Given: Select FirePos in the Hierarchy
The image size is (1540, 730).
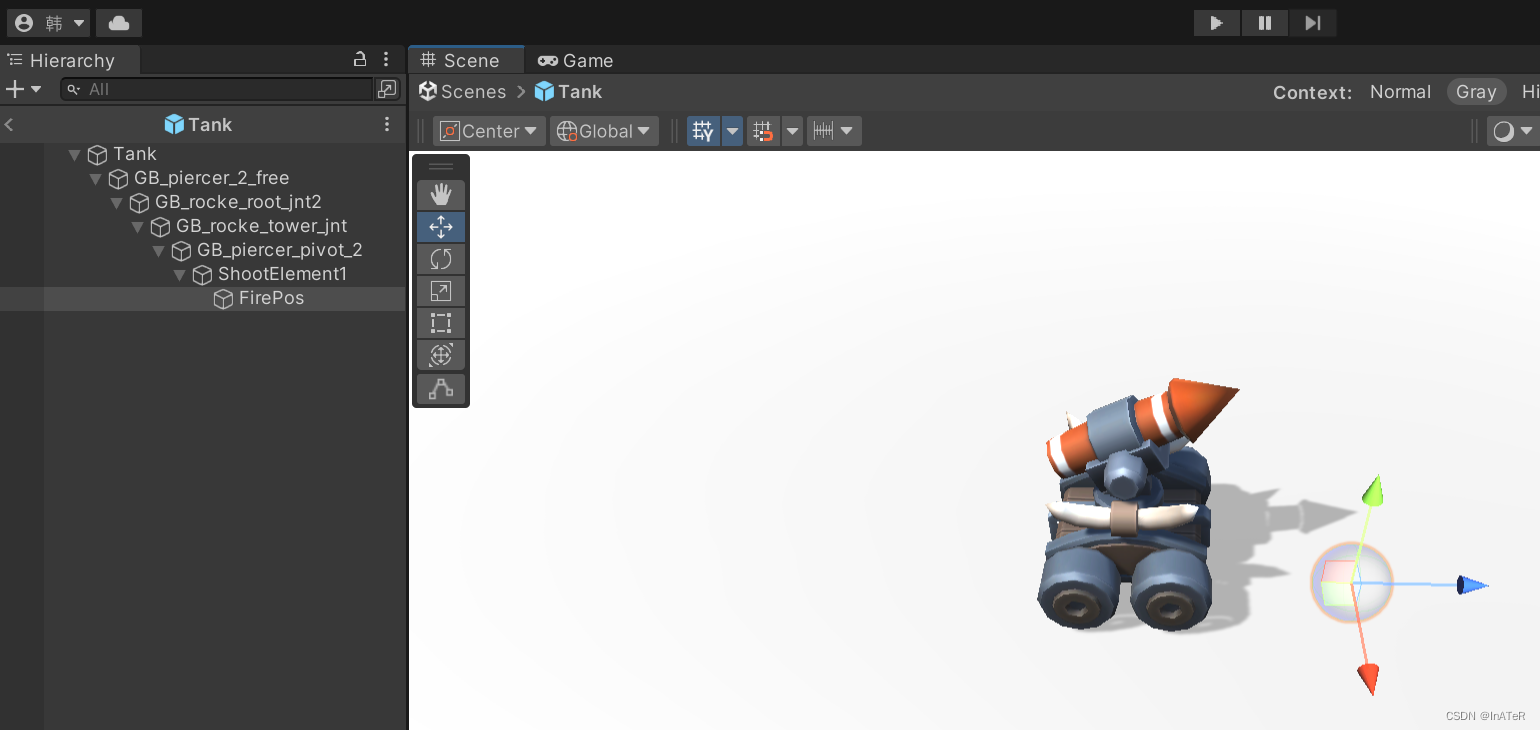Looking at the screenshot, I should click(x=269, y=298).
